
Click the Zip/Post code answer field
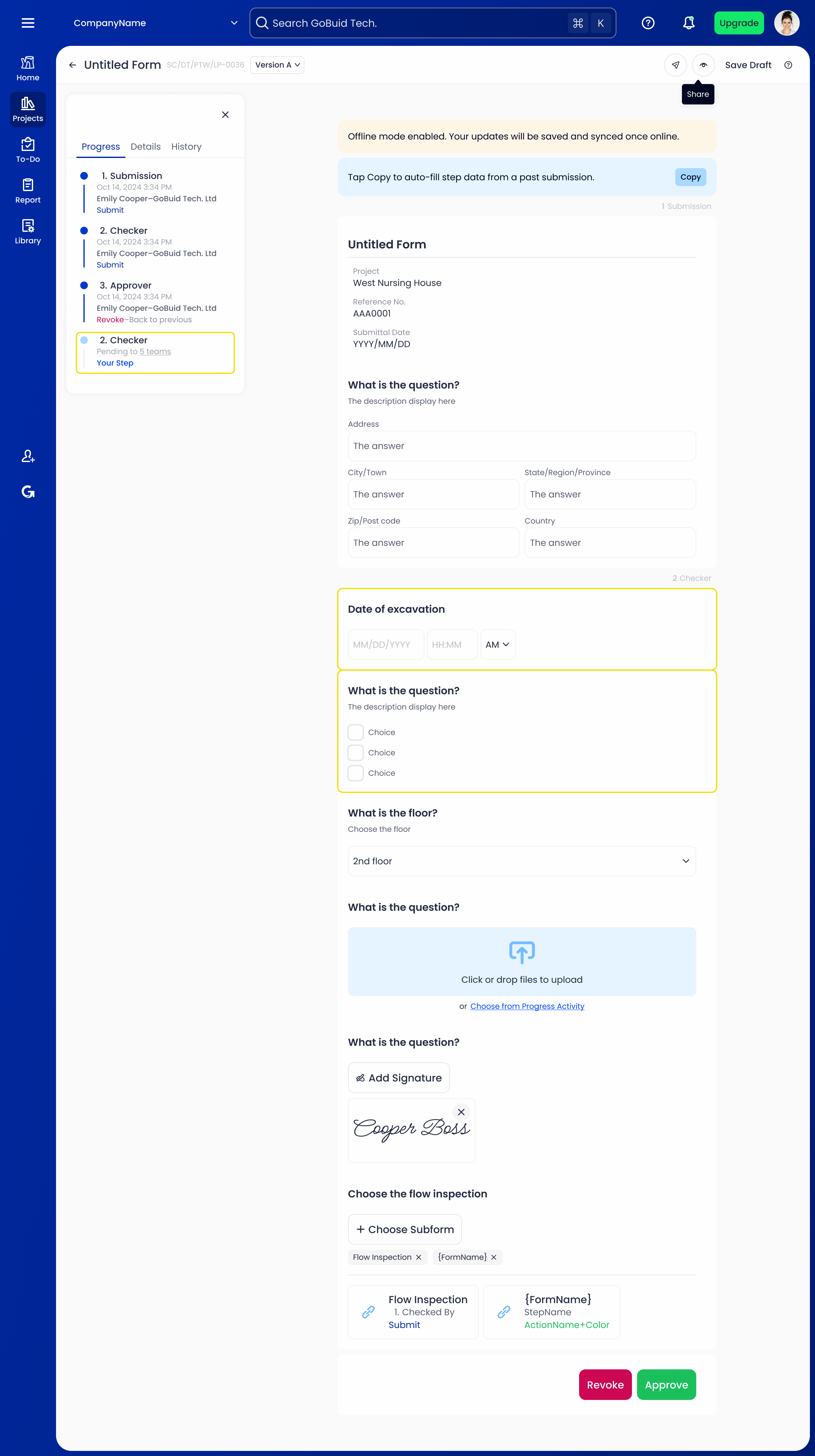pyautogui.click(x=434, y=543)
